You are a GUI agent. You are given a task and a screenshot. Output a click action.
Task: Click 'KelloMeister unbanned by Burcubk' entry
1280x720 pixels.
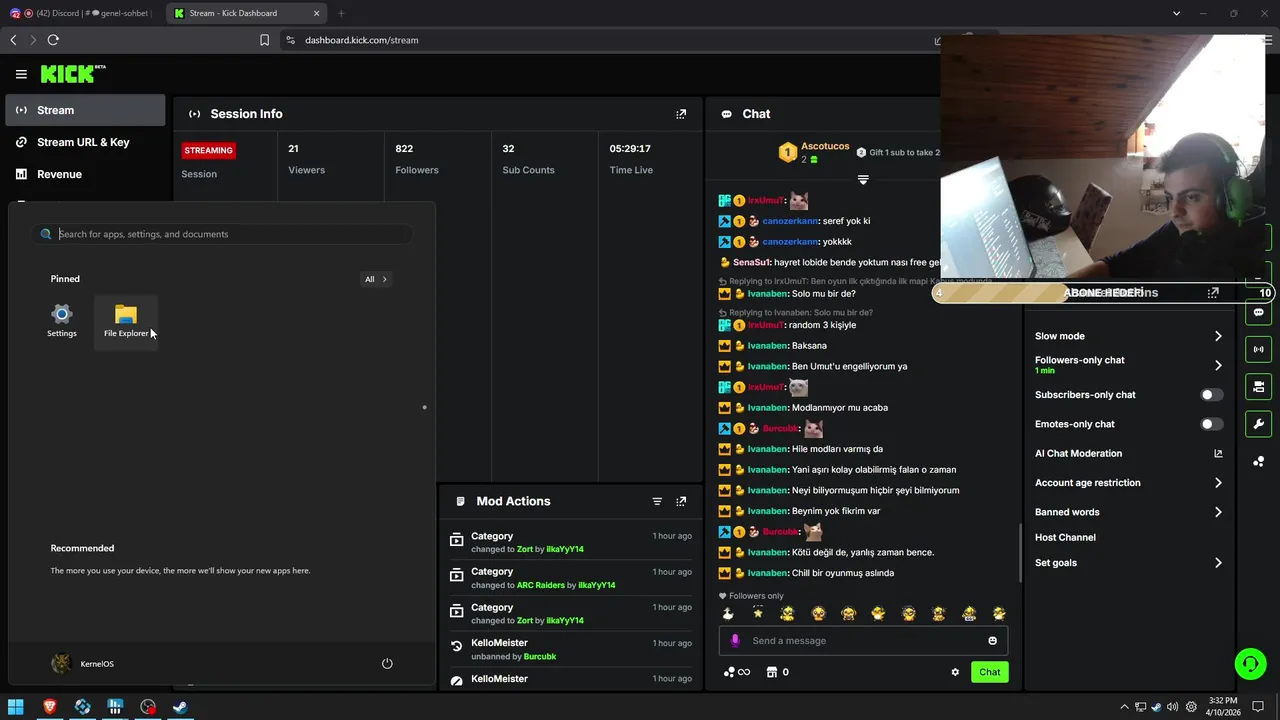pos(570,649)
